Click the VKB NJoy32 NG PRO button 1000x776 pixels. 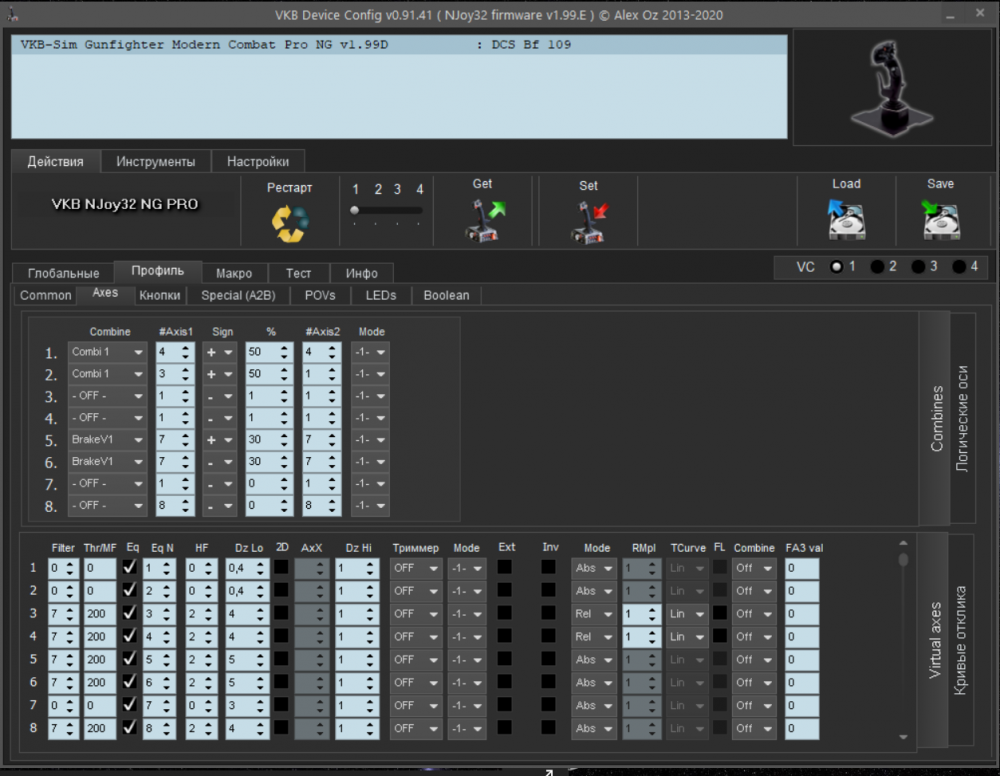click(x=125, y=204)
